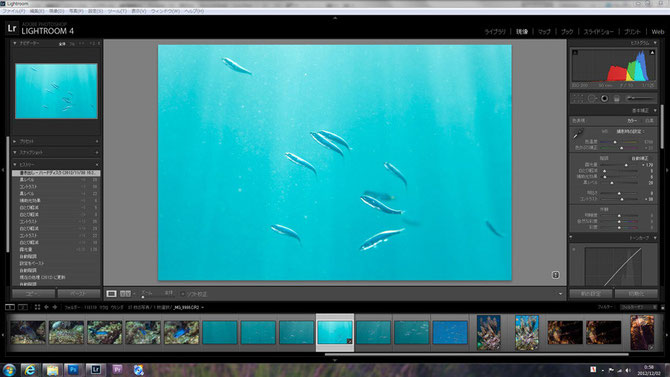The width and height of the screenshot is (670, 377).
Task: Open before/after comparison view icon
Action: click(125, 294)
